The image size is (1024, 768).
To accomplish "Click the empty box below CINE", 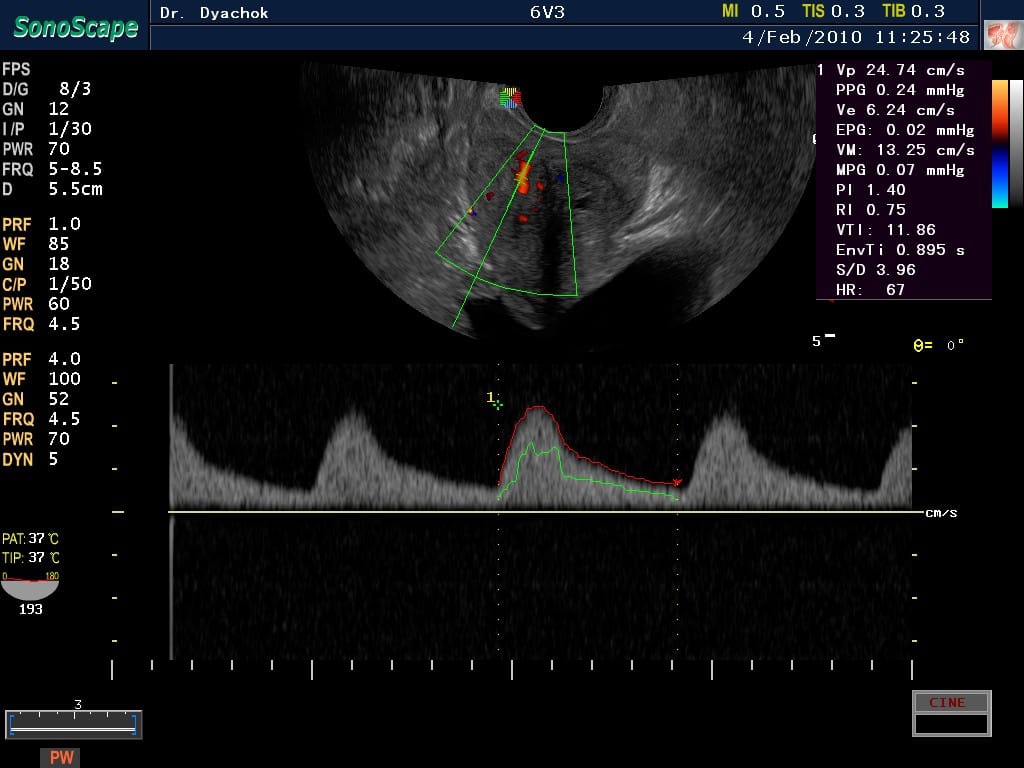I will 950,723.
